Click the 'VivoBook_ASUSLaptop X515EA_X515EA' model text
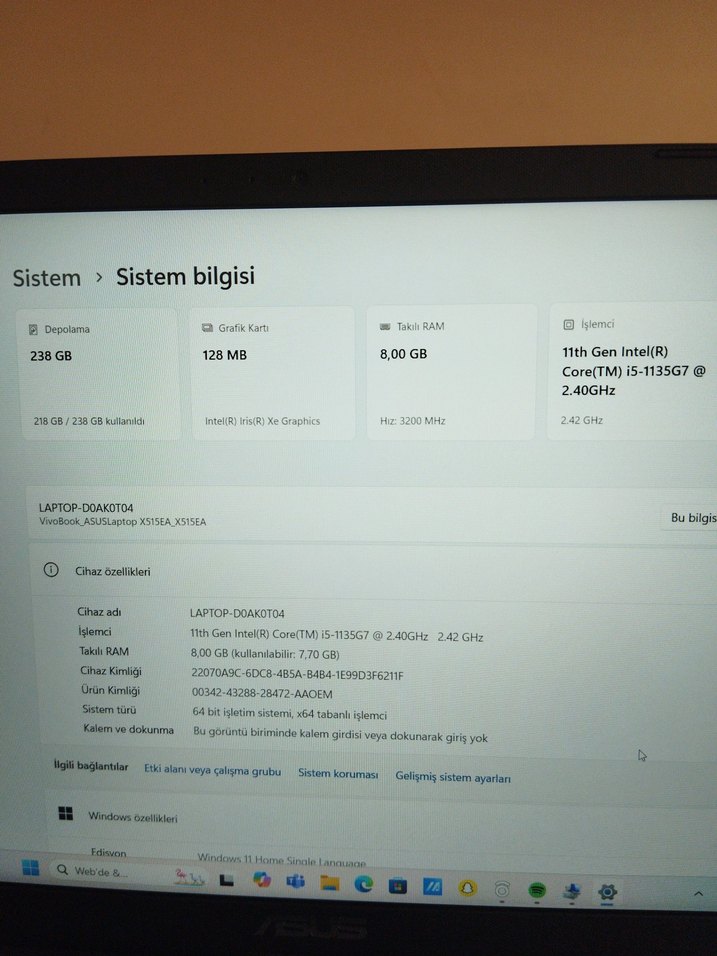The image size is (717, 956). click(x=123, y=522)
